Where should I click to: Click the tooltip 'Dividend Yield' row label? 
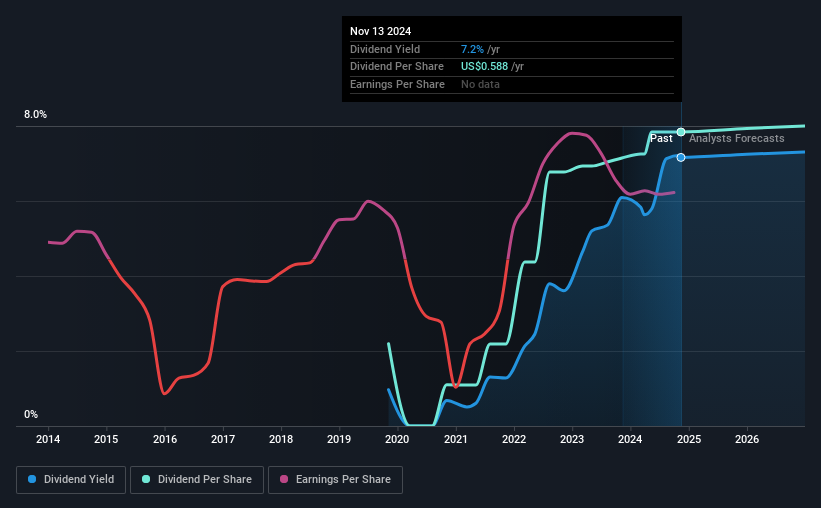[385, 49]
